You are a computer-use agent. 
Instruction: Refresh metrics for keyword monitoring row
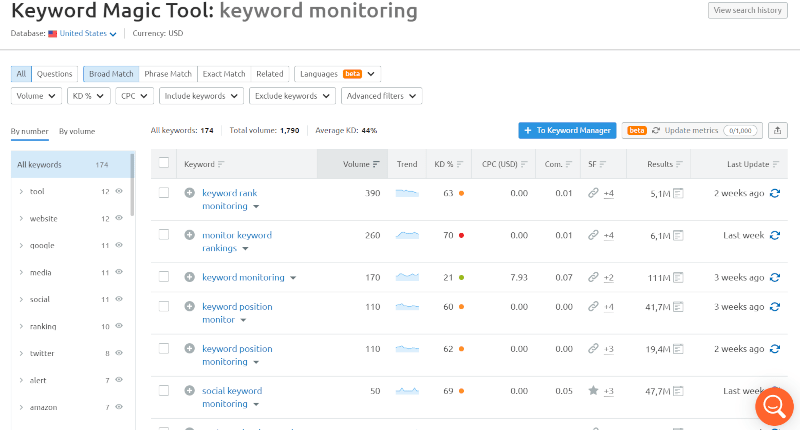pyautogui.click(x=774, y=277)
